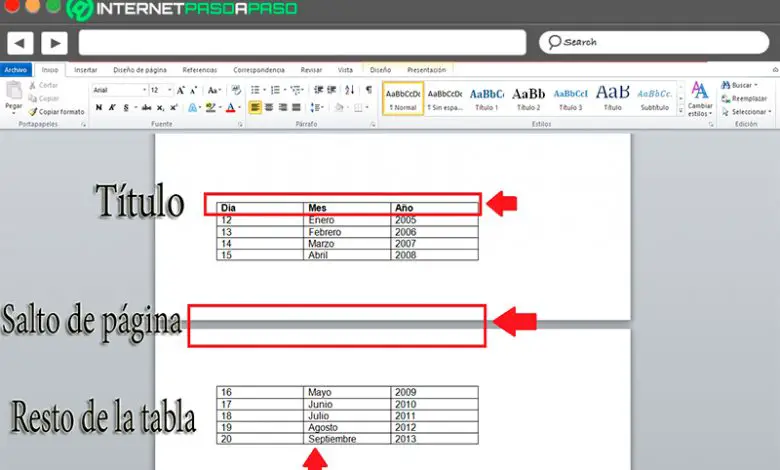Decrease paragraph indent
The width and height of the screenshot is (780, 470).
318,90
